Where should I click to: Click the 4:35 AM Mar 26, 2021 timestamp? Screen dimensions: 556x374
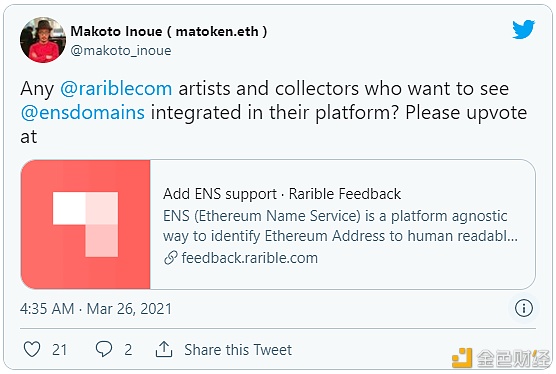click(96, 308)
